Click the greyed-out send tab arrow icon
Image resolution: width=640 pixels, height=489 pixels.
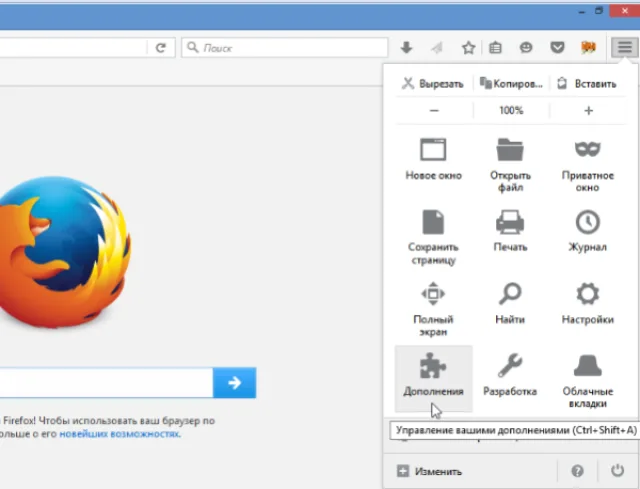point(437,48)
